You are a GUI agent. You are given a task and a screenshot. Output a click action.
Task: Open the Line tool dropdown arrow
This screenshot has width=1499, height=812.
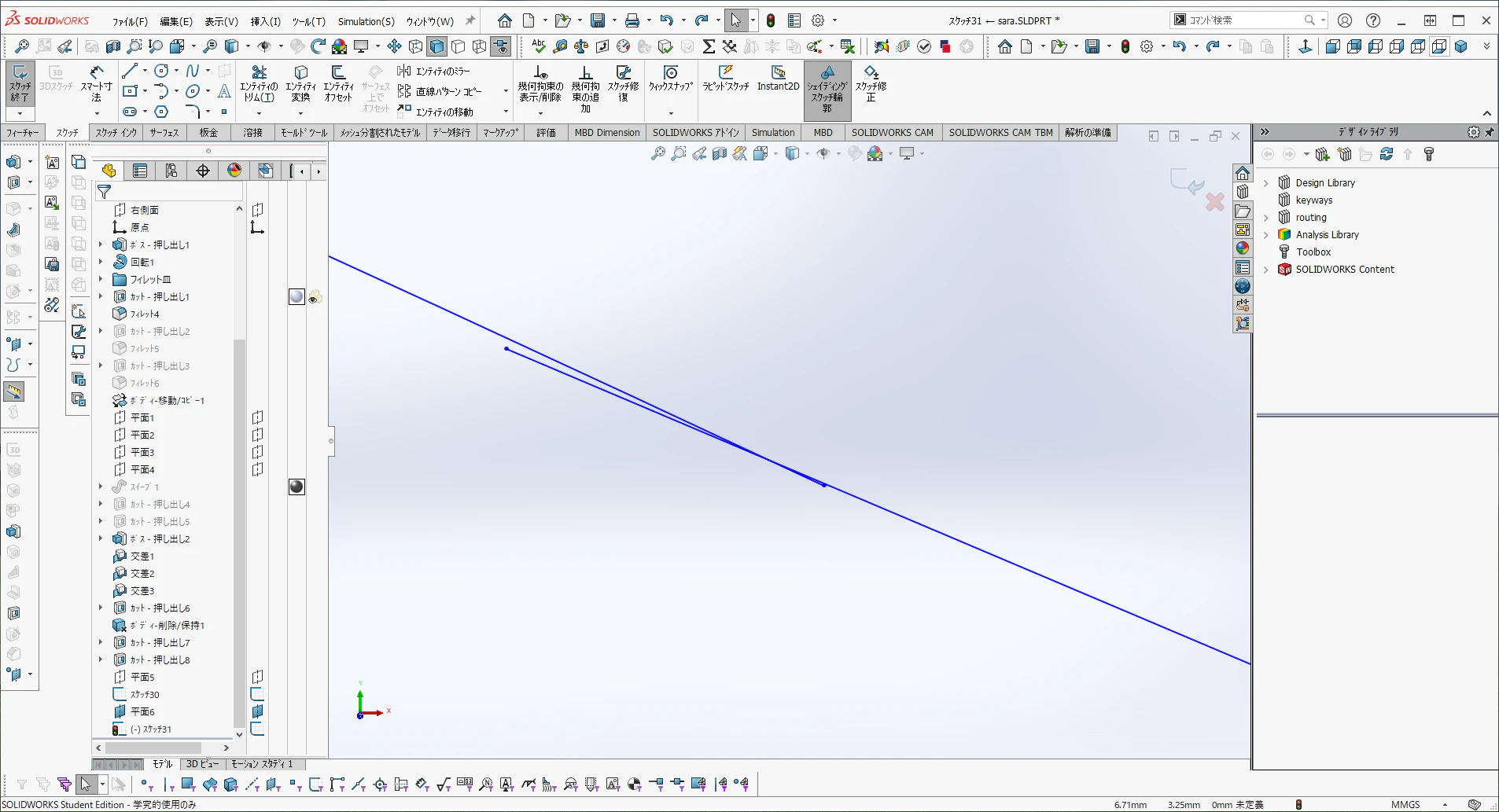click(x=145, y=71)
